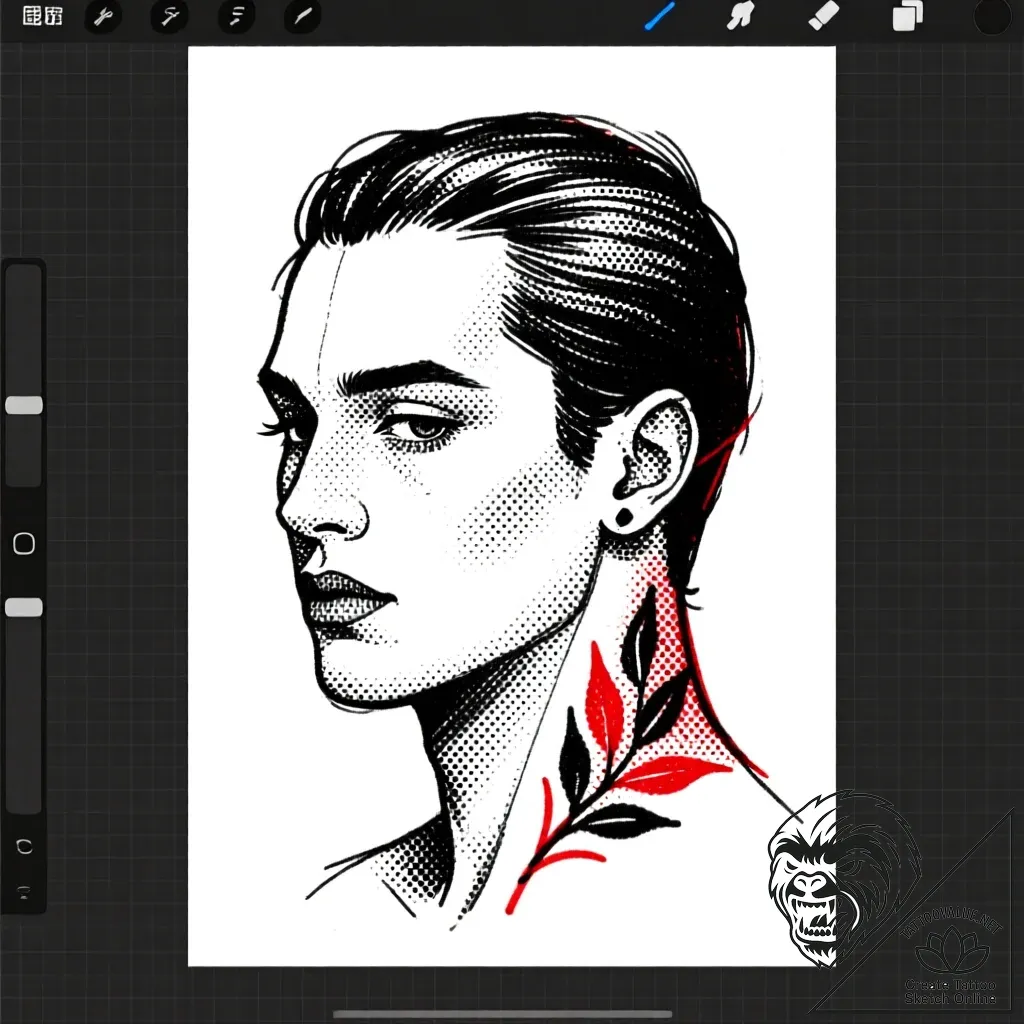The height and width of the screenshot is (1024, 1024).
Task: Click the brush opacity slider handle
Action: (24, 607)
